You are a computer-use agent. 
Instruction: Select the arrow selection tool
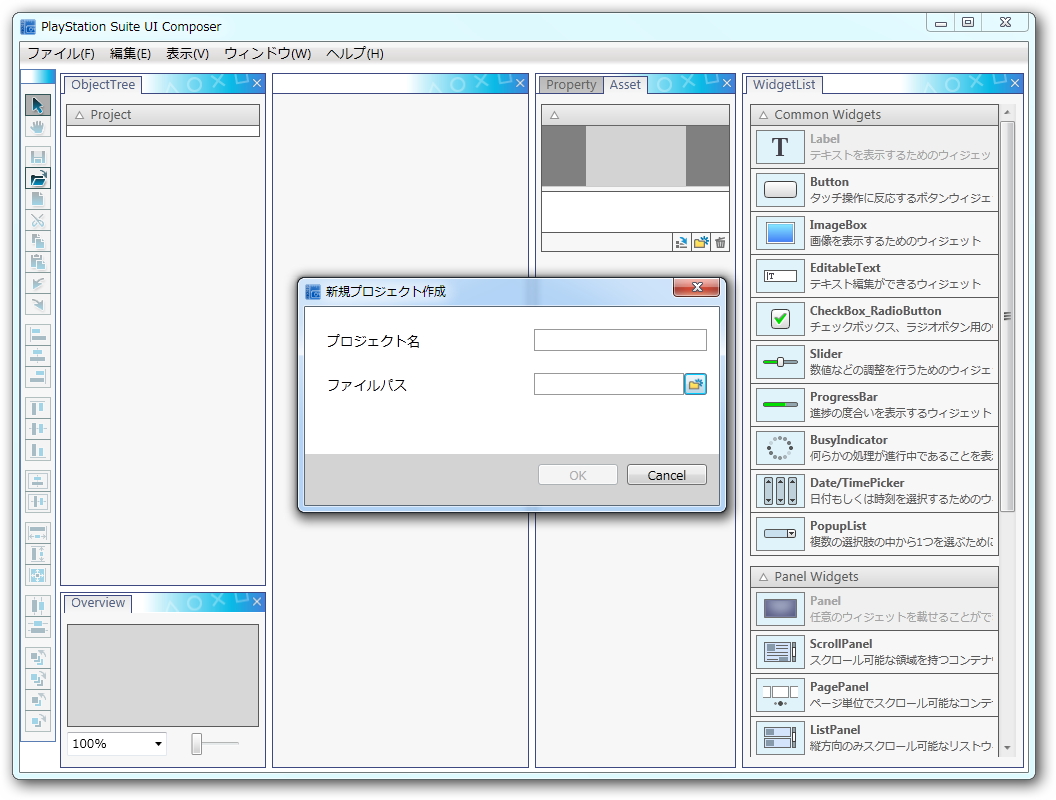(37, 104)
